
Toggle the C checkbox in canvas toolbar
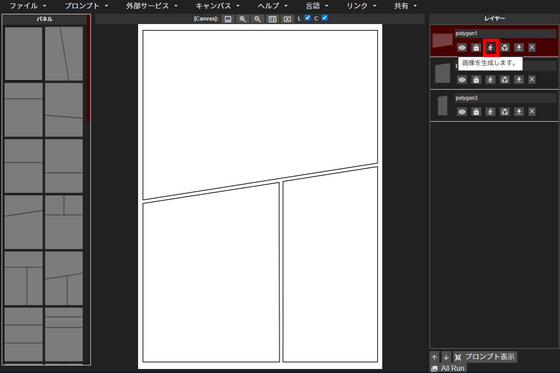[x=325, y=18]
